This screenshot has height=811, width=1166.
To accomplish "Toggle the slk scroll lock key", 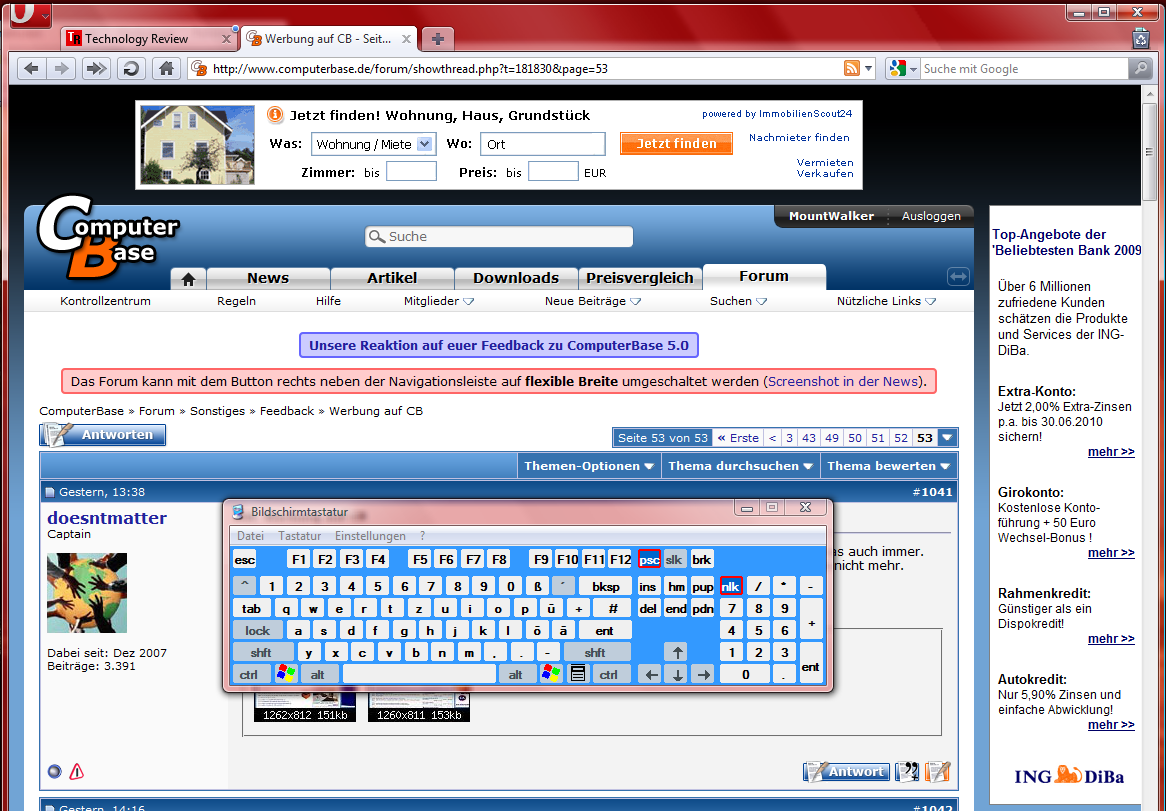I will click(x=674, y=559).
